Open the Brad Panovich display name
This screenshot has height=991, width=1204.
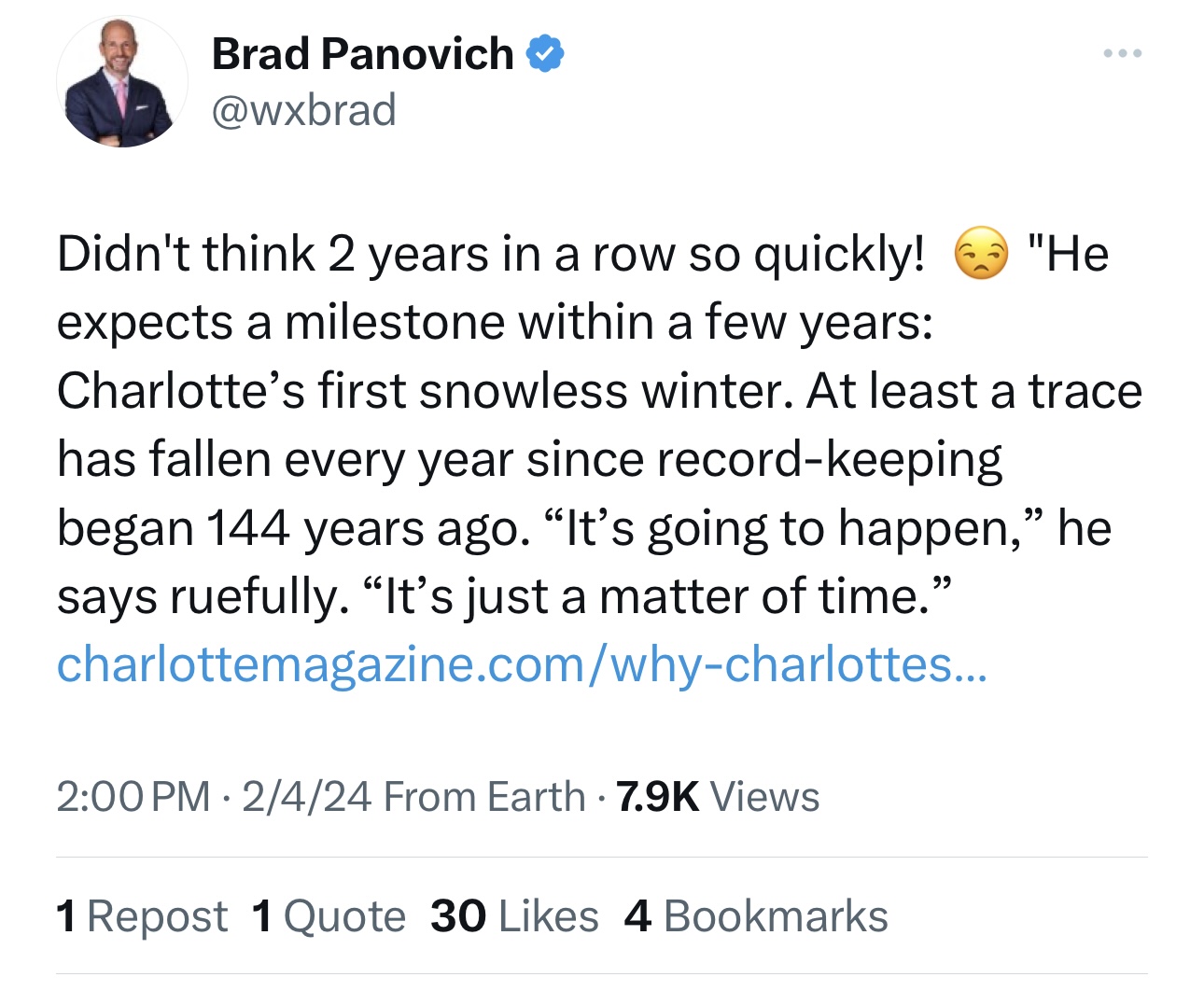coord(362,53)
